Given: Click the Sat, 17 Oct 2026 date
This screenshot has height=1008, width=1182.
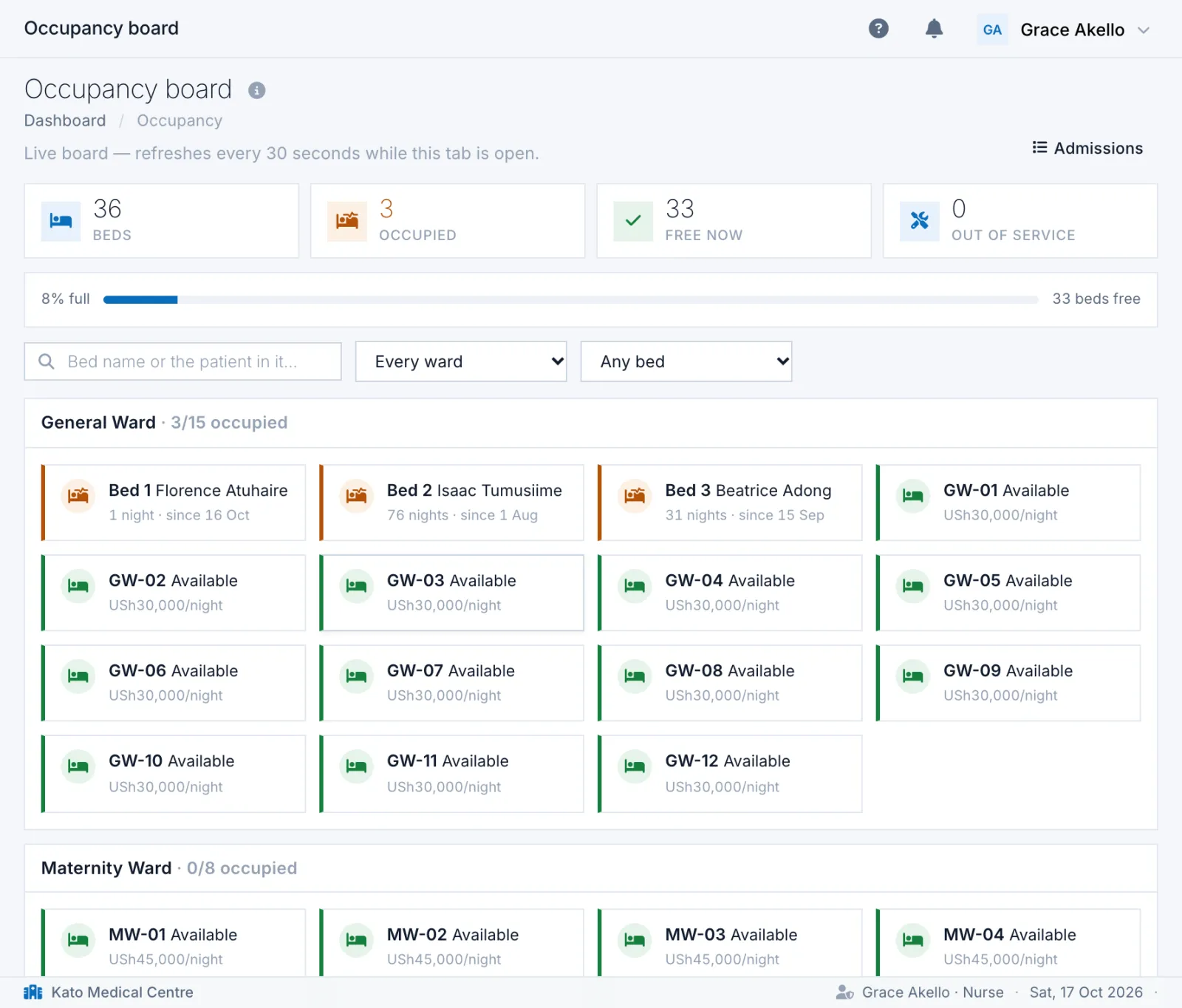Looking at the screenshot, I should click(1086, 992).
